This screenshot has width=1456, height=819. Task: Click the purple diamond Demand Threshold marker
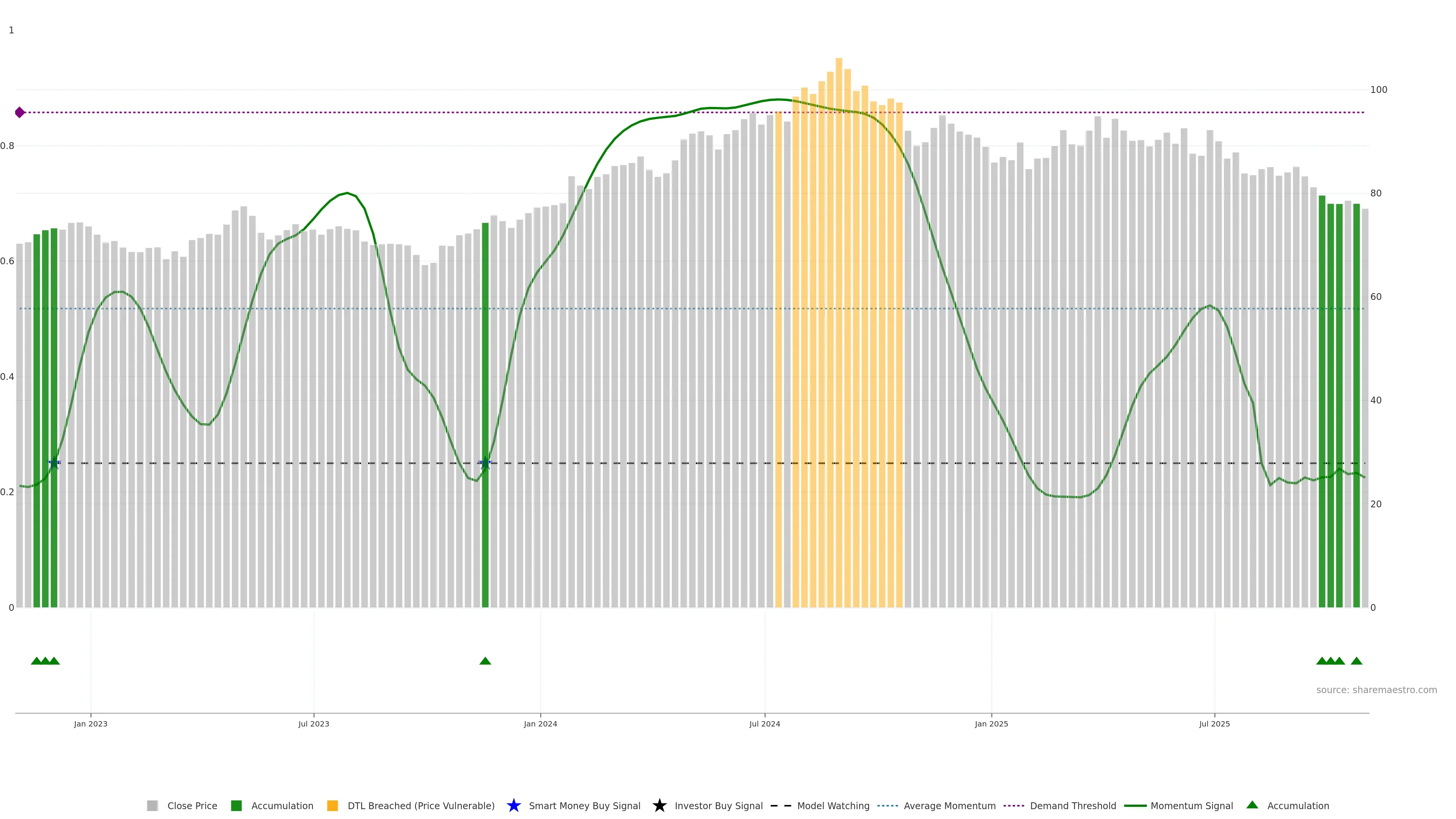pos(20,113)
